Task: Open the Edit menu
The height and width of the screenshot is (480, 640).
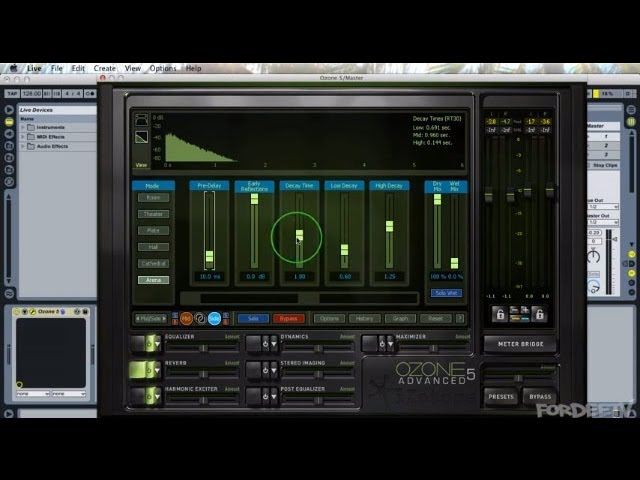Action: point(78,68)
